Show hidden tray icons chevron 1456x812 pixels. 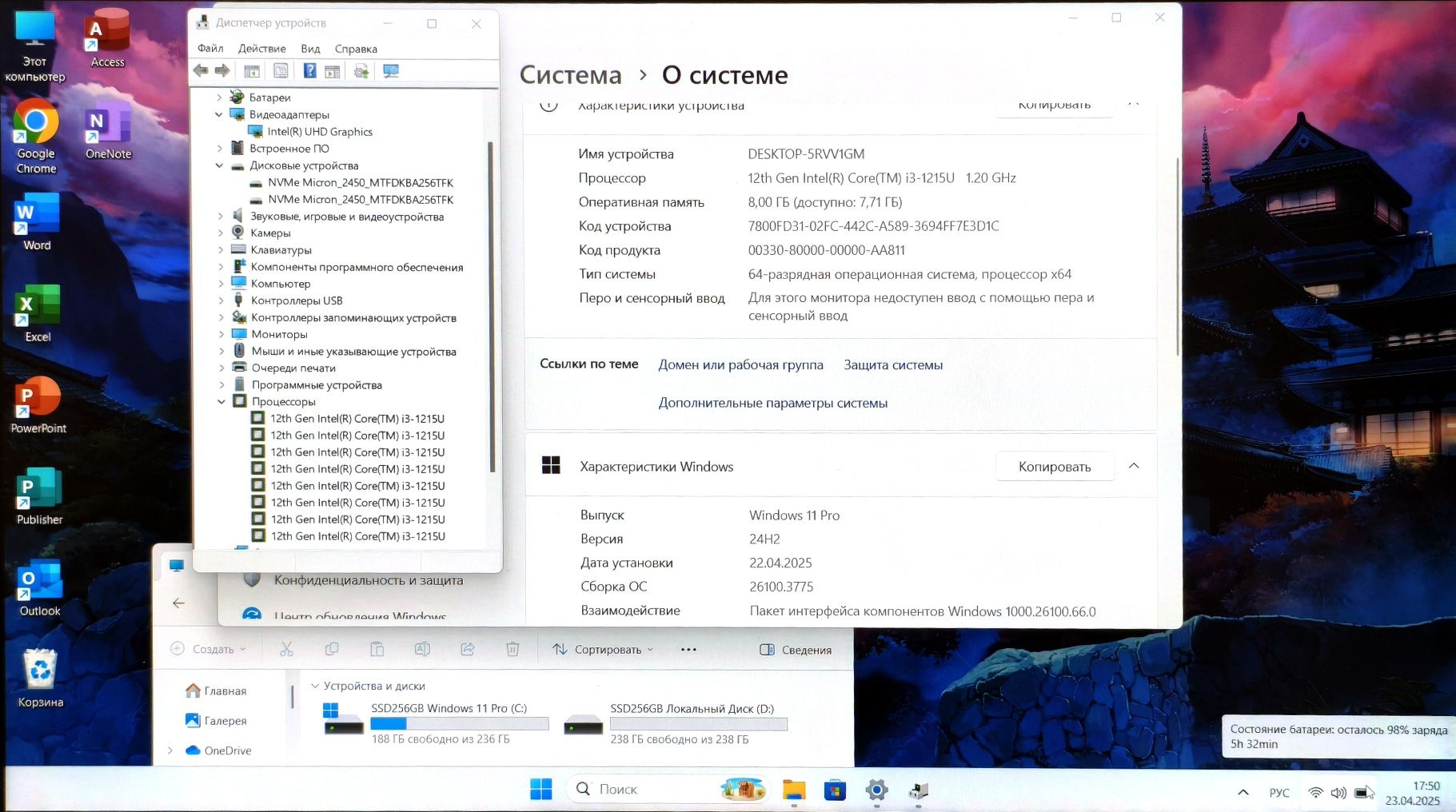pos(1243,793)
